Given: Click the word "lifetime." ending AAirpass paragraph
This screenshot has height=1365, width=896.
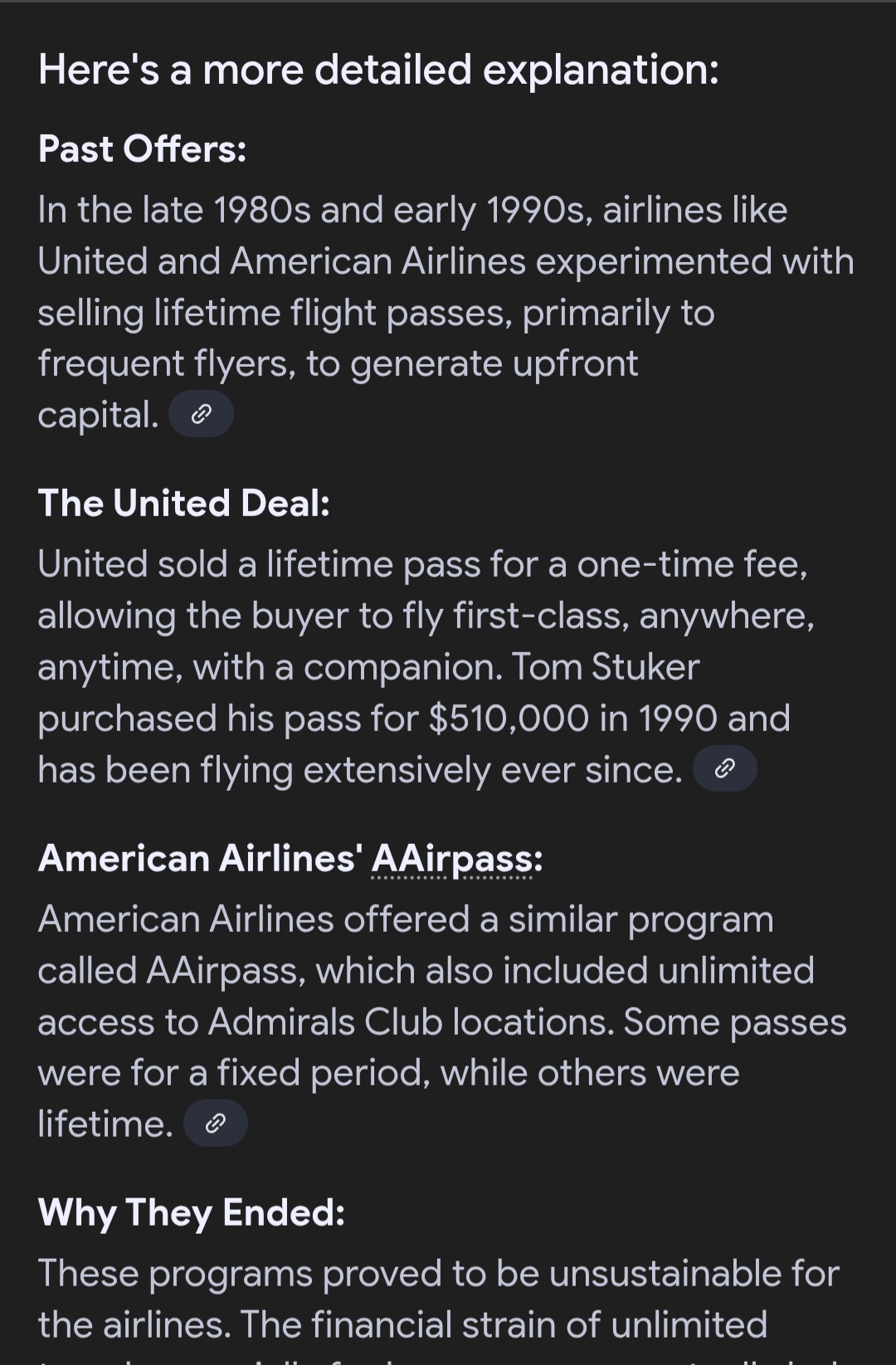Looking at the screenshot, I should 105,1124.
